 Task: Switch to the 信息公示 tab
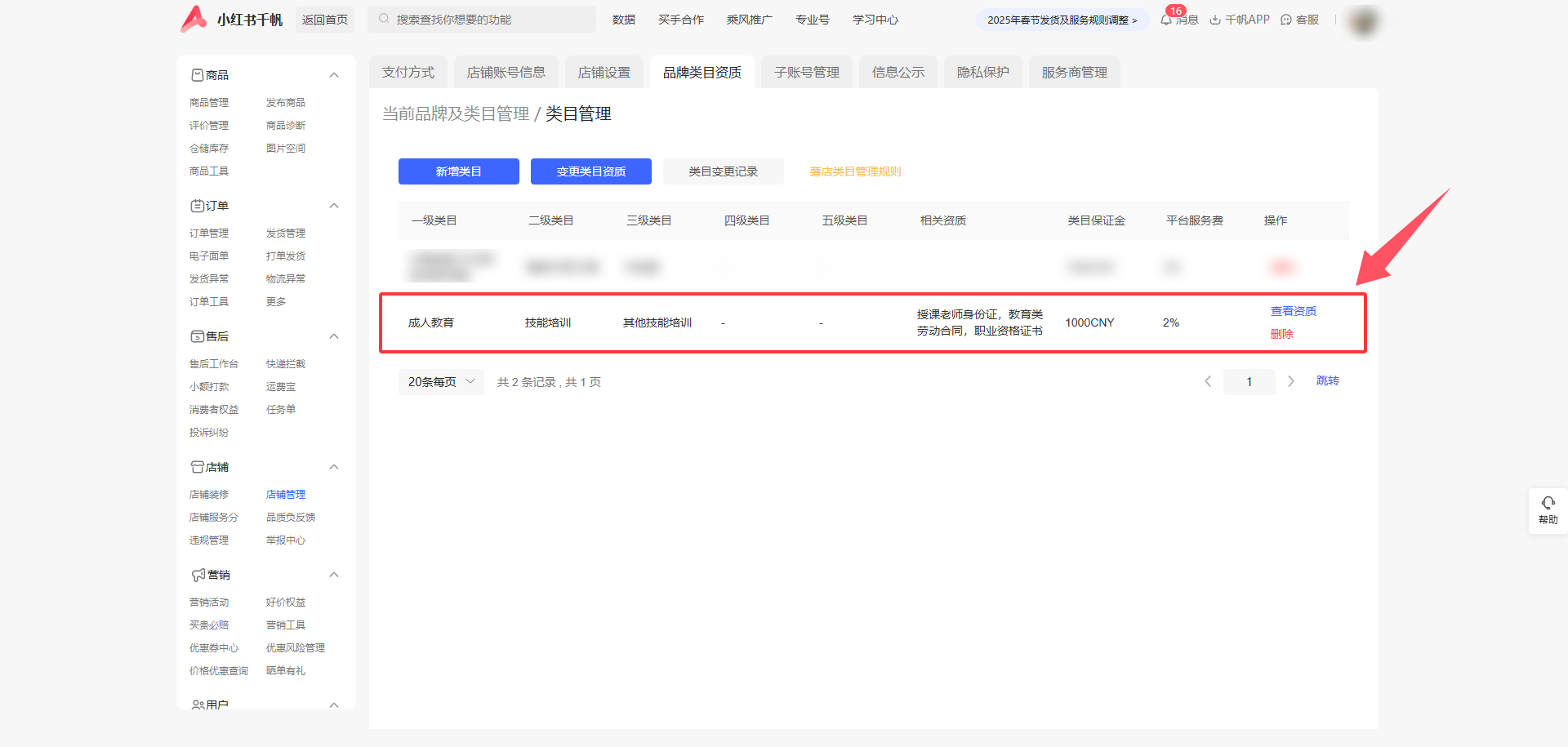(898, 73)
